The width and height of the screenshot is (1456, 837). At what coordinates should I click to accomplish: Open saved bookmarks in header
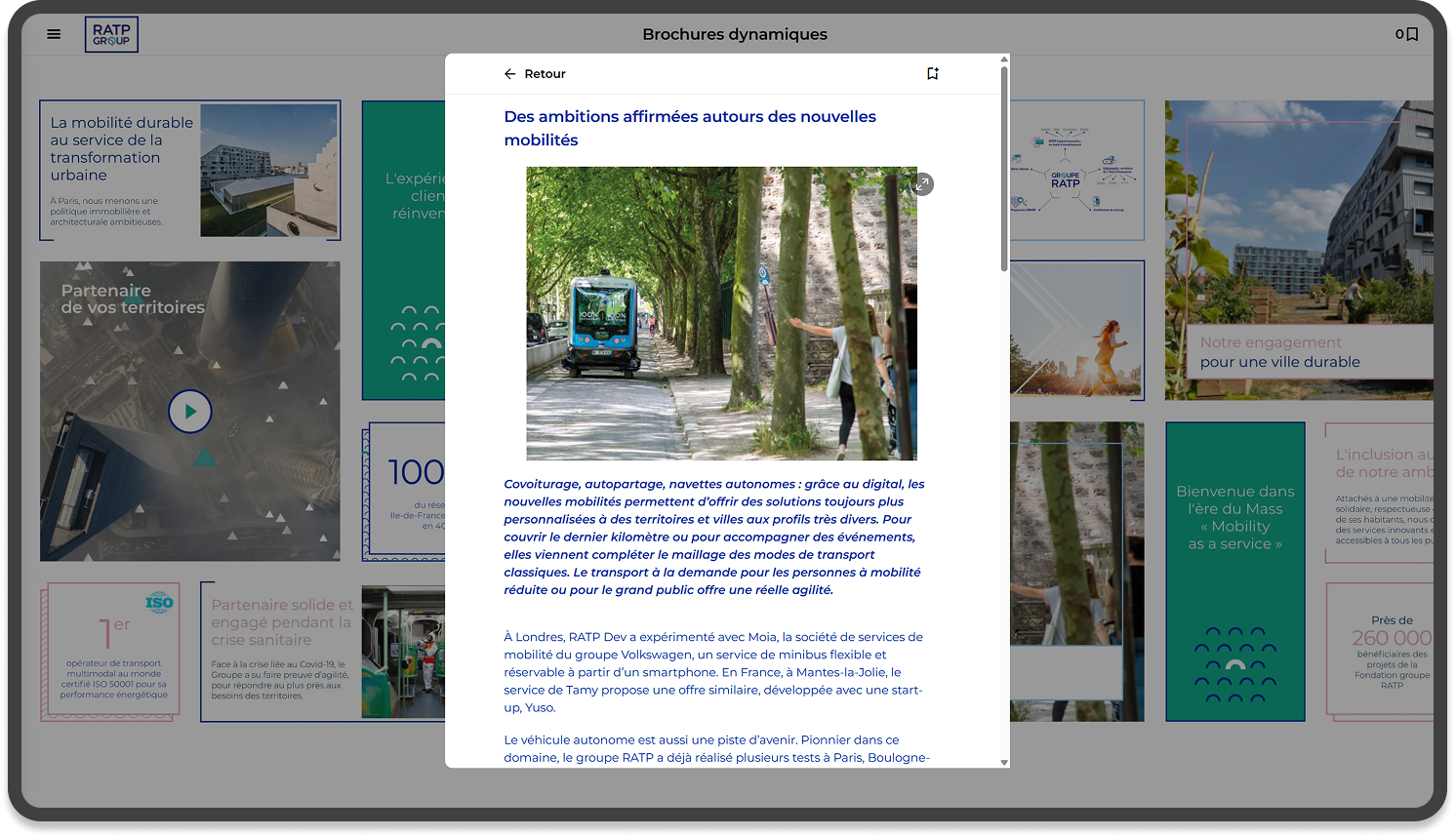1406,34
